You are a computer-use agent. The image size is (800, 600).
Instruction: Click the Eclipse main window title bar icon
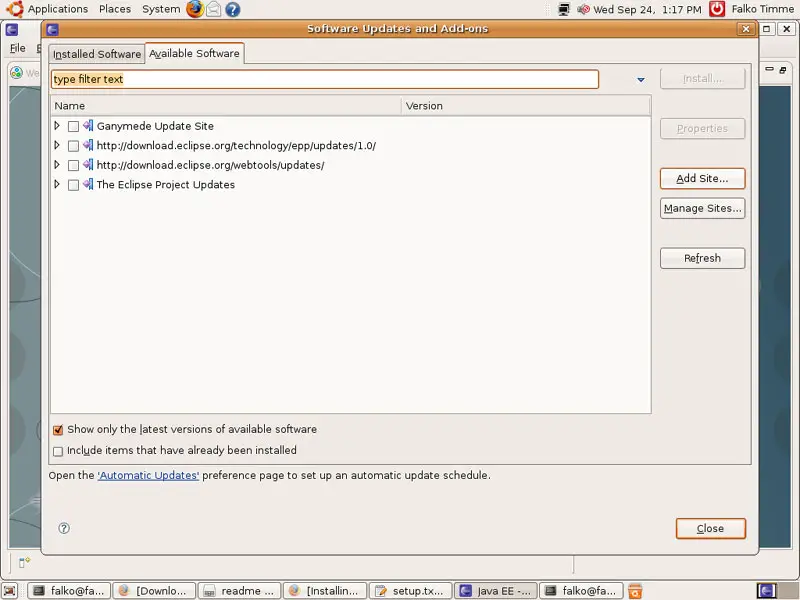tap(12, 30)
